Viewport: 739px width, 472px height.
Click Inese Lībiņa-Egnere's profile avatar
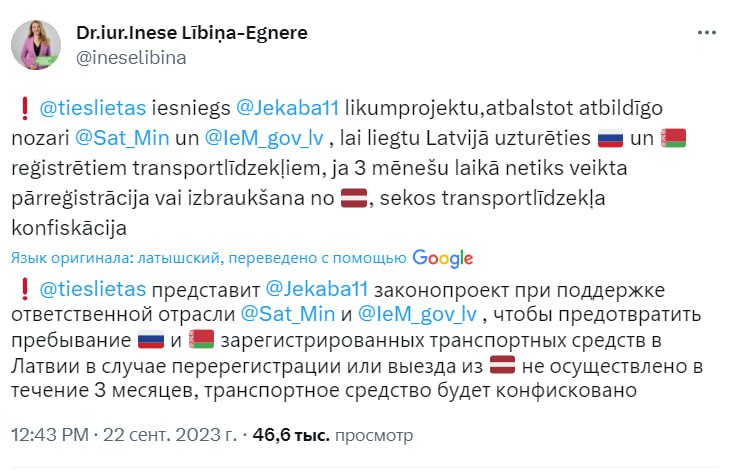(39, 43)
